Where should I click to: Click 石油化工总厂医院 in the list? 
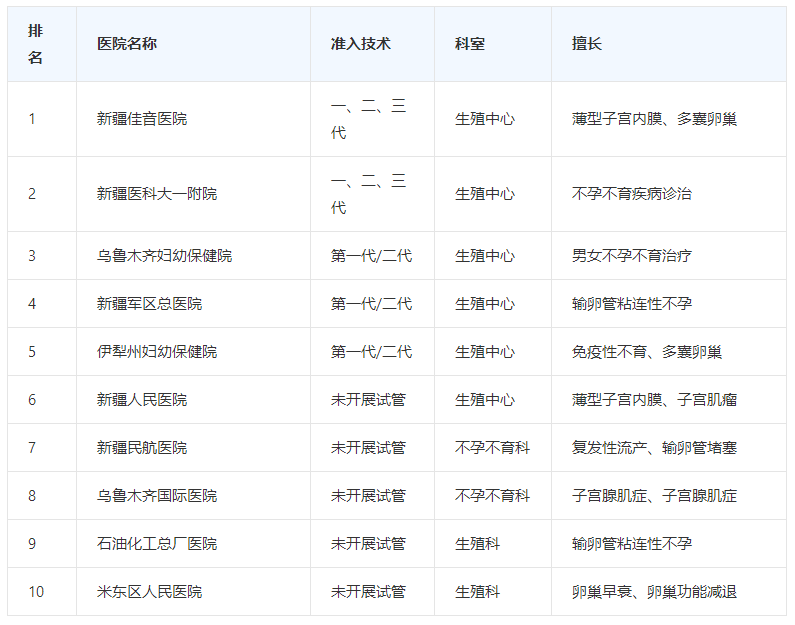coord(157,544)
